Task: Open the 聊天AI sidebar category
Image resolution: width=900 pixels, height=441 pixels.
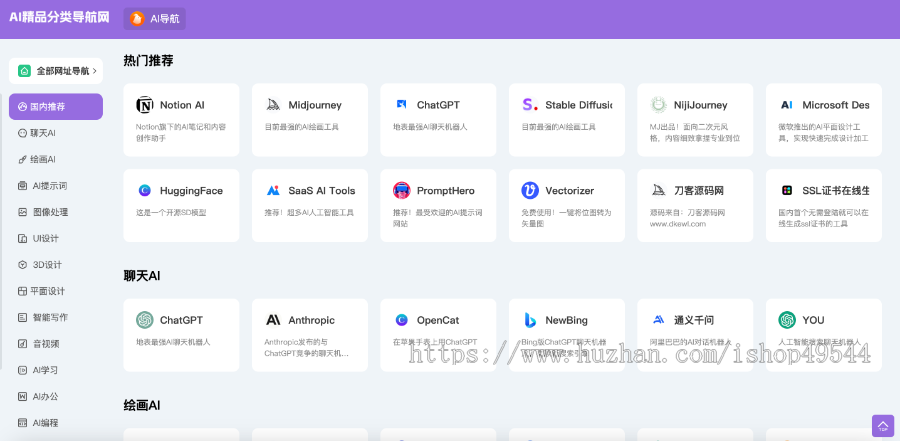Action: (45, 133)
